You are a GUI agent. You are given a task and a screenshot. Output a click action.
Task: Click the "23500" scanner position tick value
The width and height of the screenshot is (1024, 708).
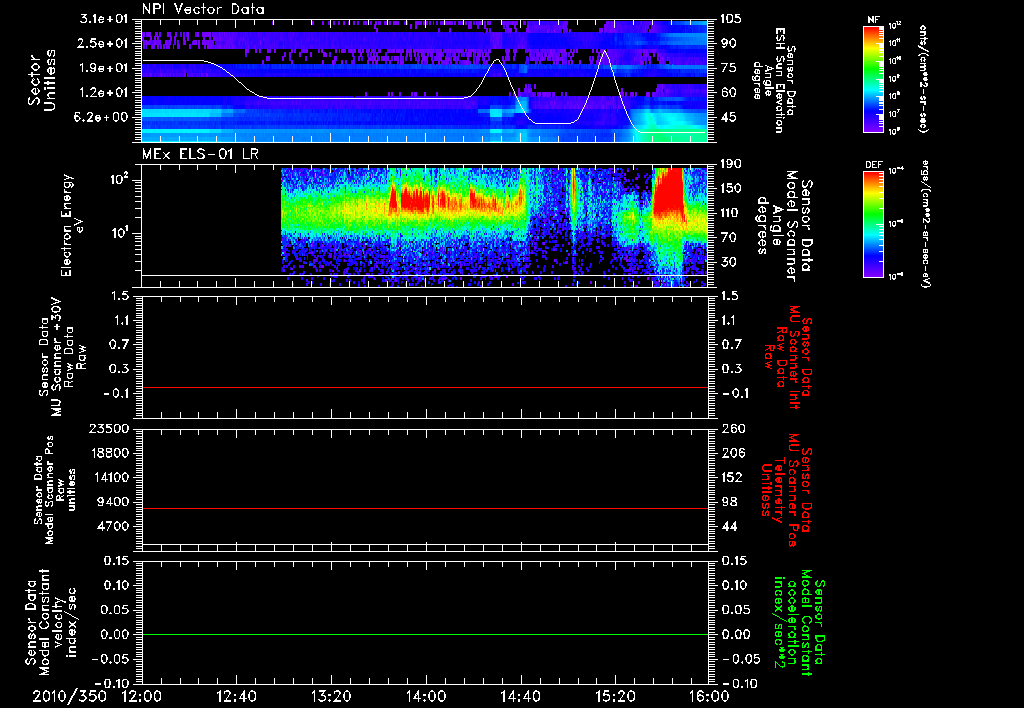[110, 429]
